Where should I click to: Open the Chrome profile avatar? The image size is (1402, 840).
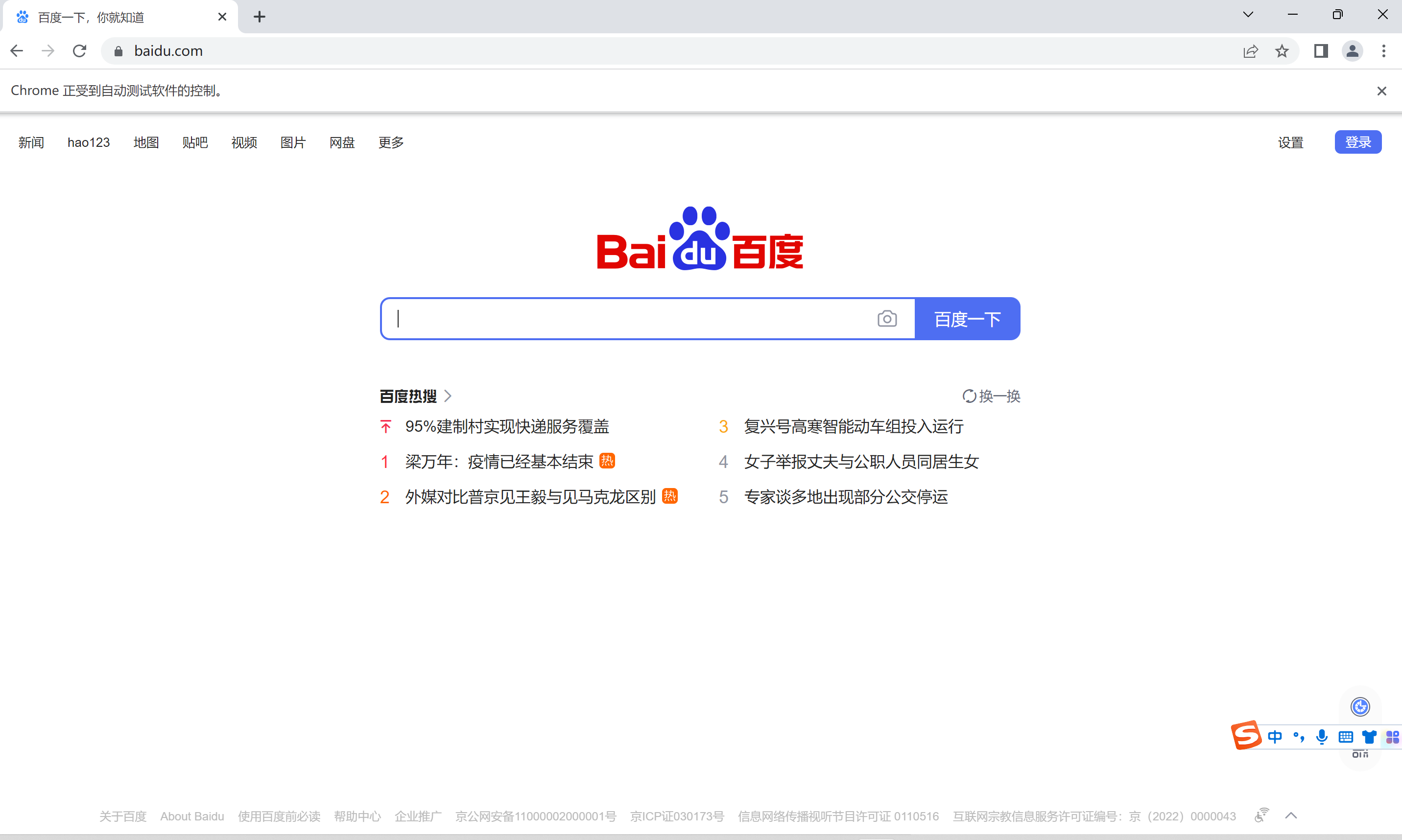click(1352, 51)
